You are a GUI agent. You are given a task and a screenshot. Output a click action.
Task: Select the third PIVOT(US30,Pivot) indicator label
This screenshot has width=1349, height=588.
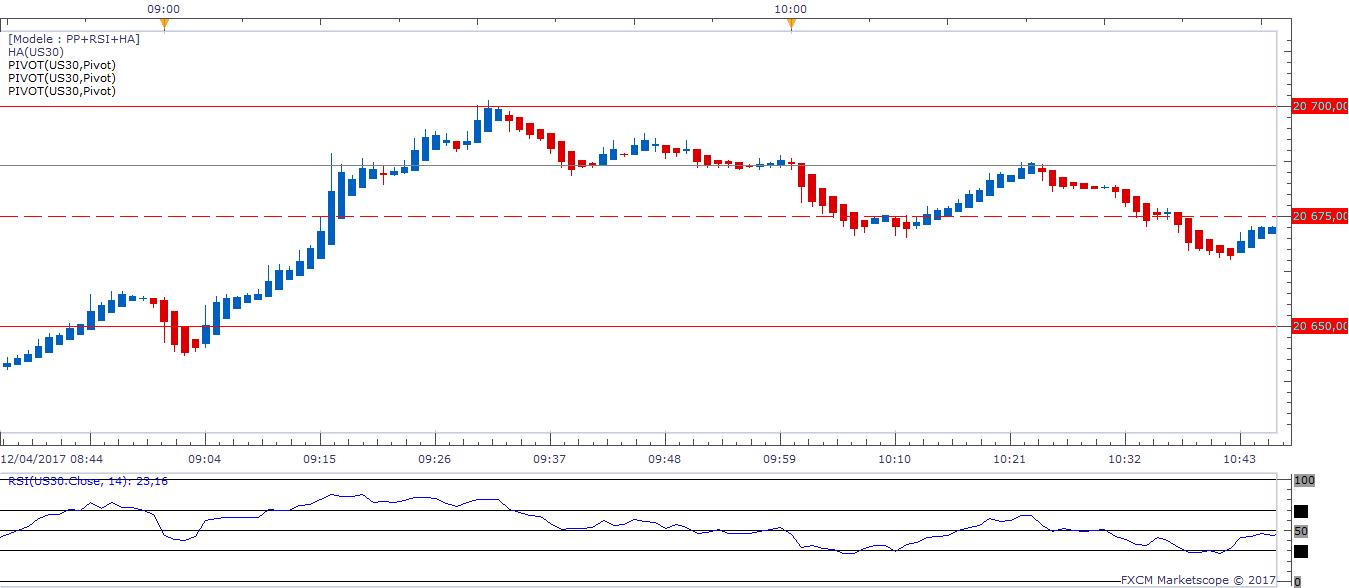pyautogui.click(x=62, y=91)
